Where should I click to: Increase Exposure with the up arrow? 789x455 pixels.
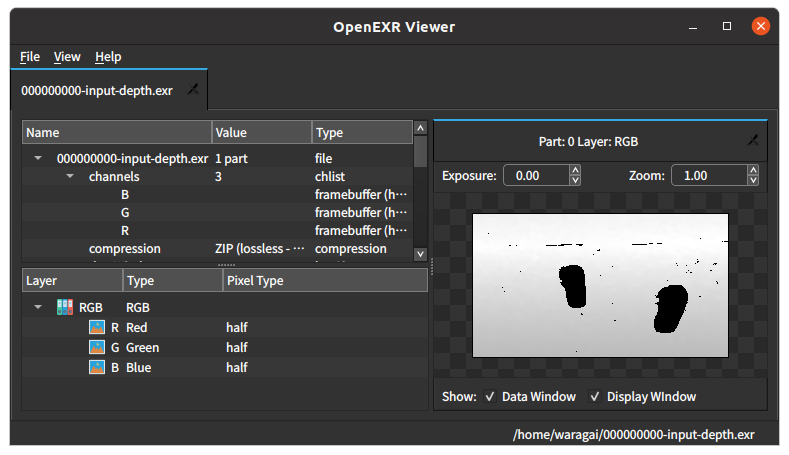pyautogui.click(x=575, y=170)
